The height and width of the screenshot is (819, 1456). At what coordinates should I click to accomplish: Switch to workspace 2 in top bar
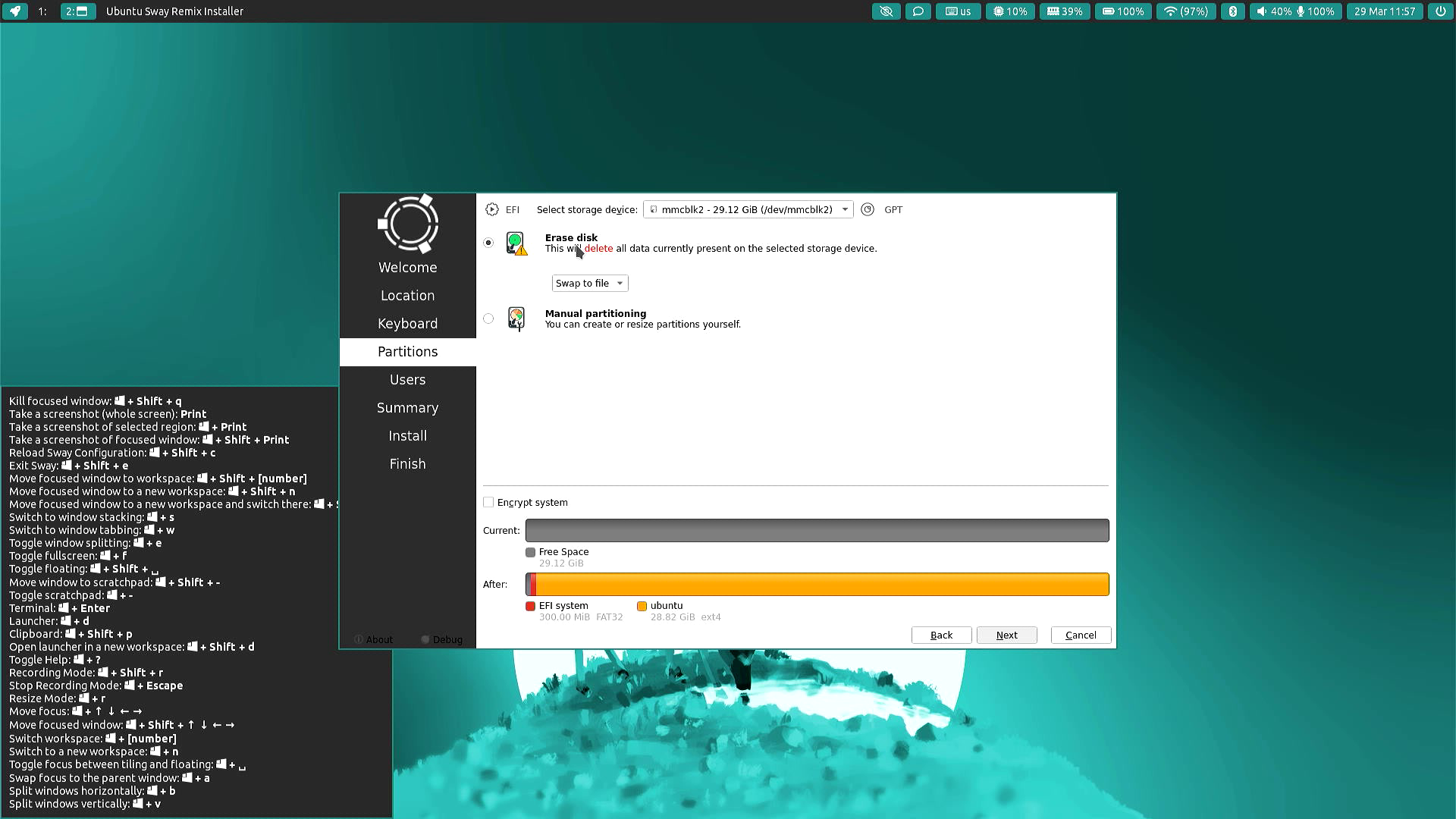pyautogui.click(x=77, y=11)
